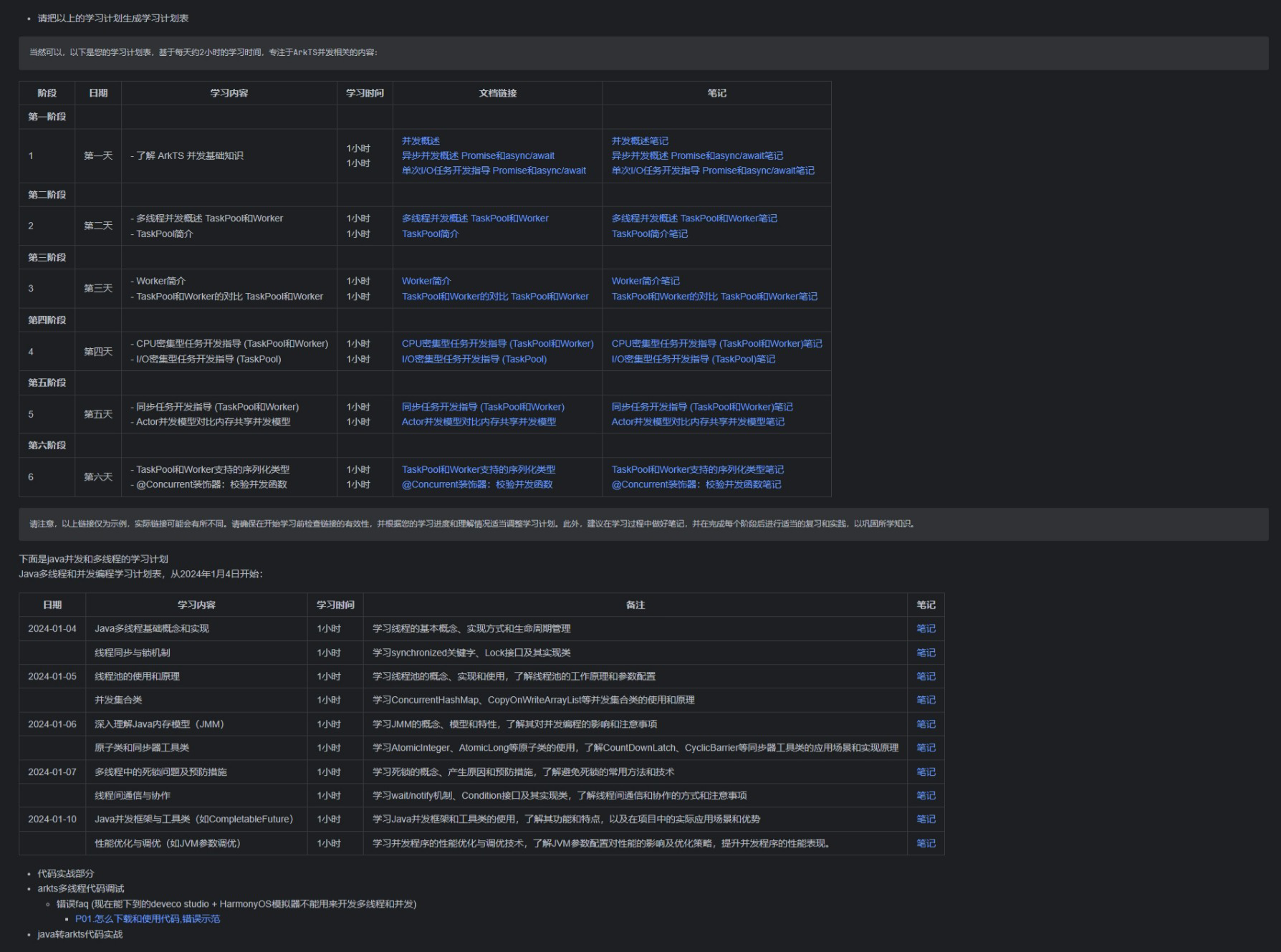Open TaskPool和Worker支持的序列化类型 document link
This screenshot has width=1281, height=952.
(x=479, y=470)
